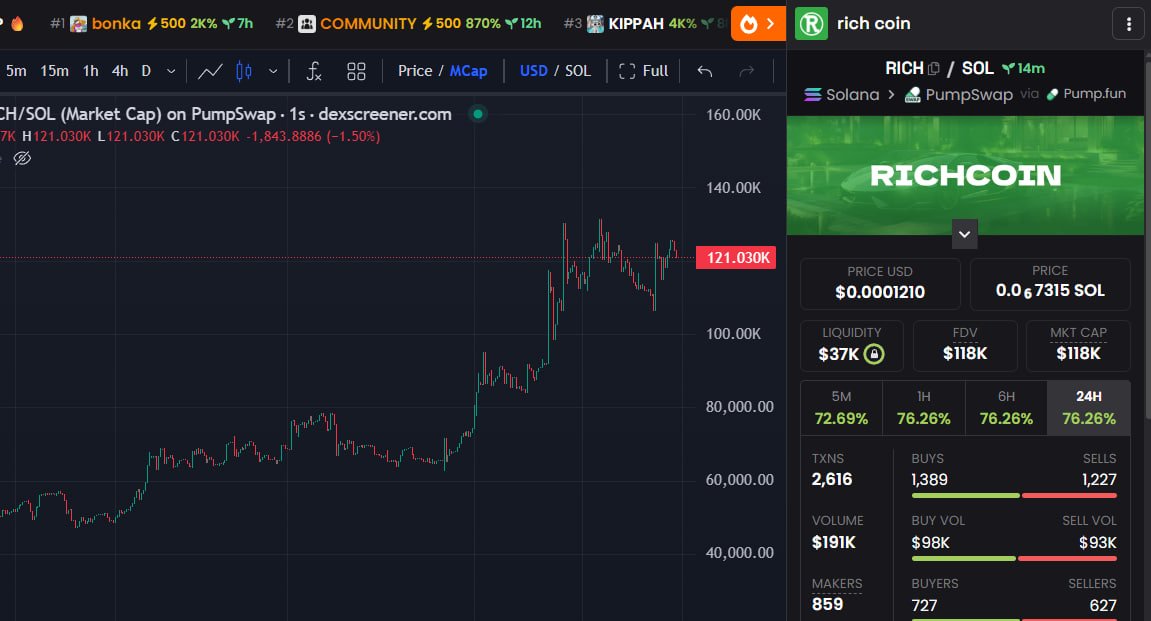Image resolution: width=1151 pixels, height=621 pixels.
Task: Click the TXNS 2,616 value
Action: [x=832, y=479]
